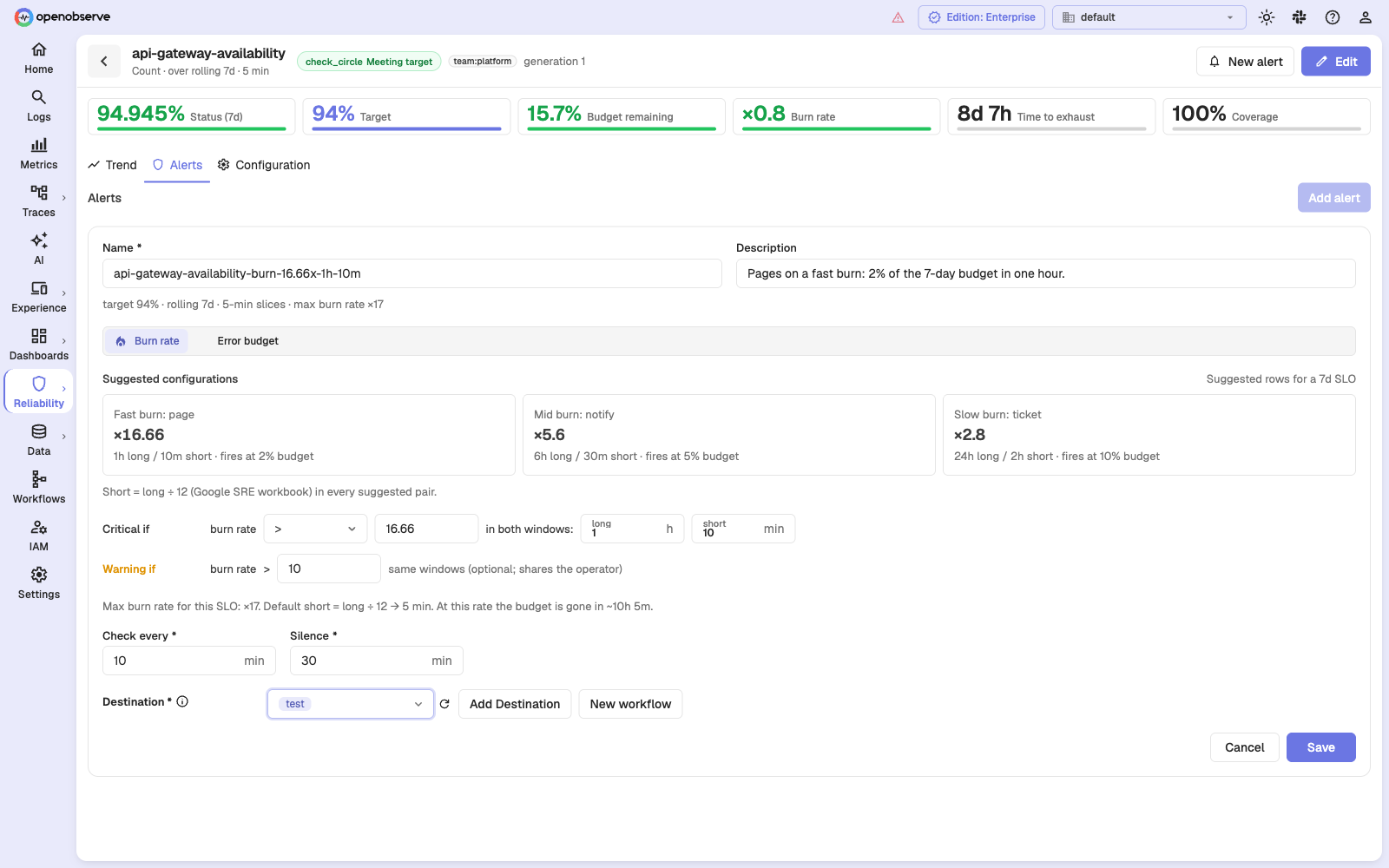Open the user profile icon
This screenshot has width=1389, height=868.
(1366, 17)
